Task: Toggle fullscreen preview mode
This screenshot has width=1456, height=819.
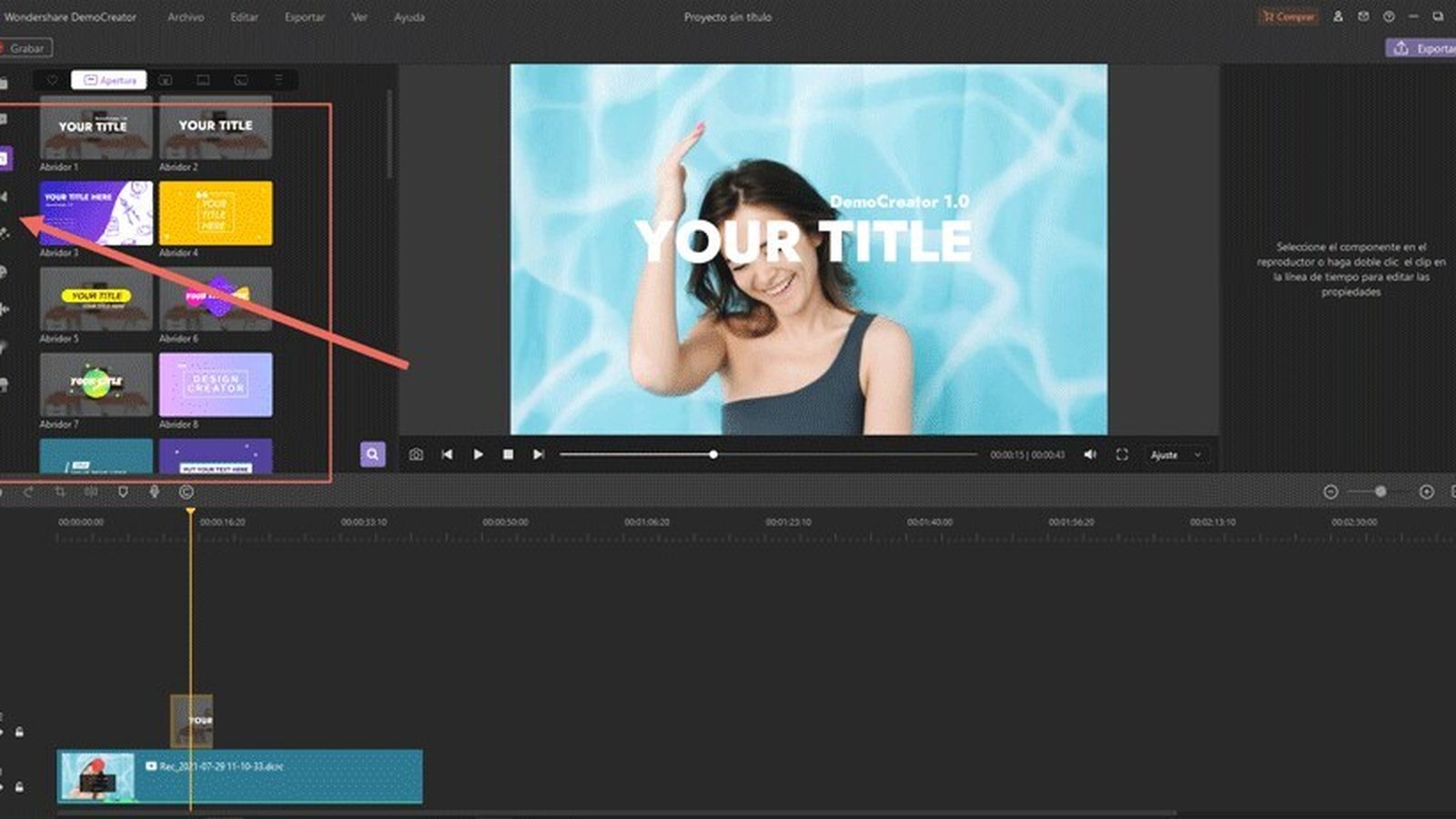Action: (1121, 454)
